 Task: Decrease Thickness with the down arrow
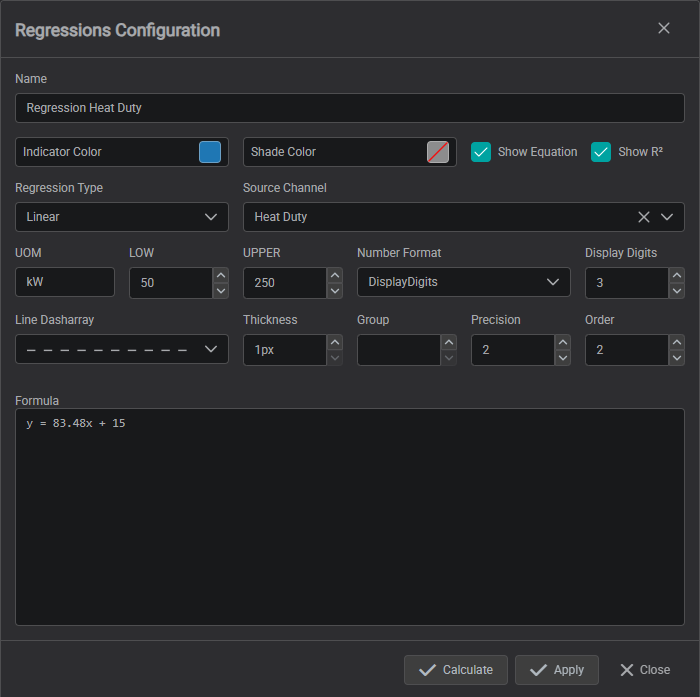(335, 358)
